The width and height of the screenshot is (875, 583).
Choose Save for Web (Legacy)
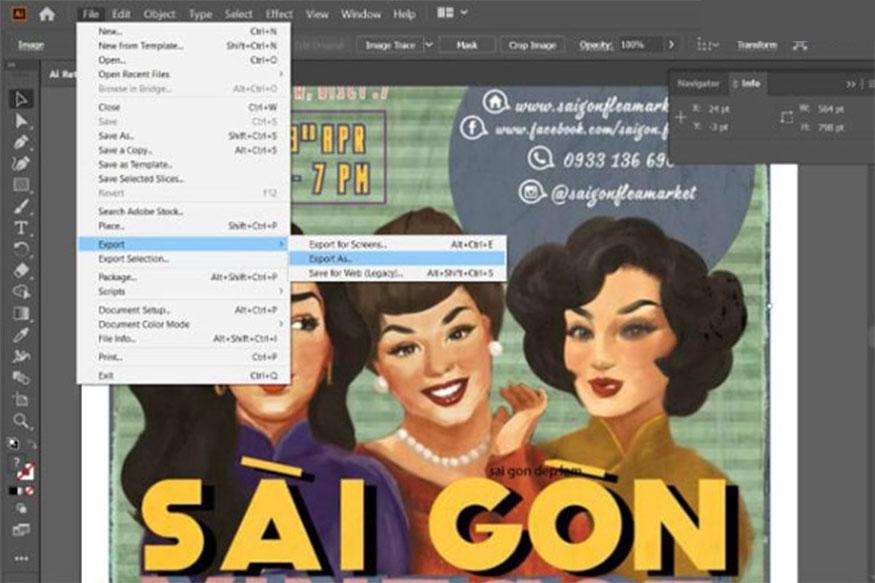pyautogui.click(x=397, y=273)
